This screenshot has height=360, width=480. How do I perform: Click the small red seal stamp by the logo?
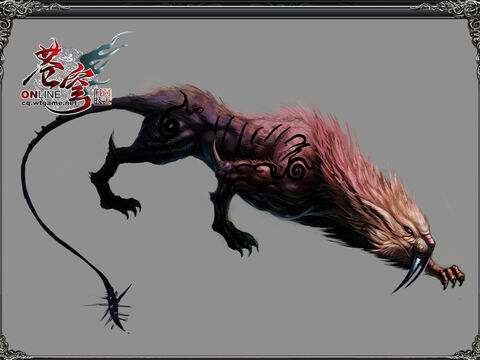(103, 97)
